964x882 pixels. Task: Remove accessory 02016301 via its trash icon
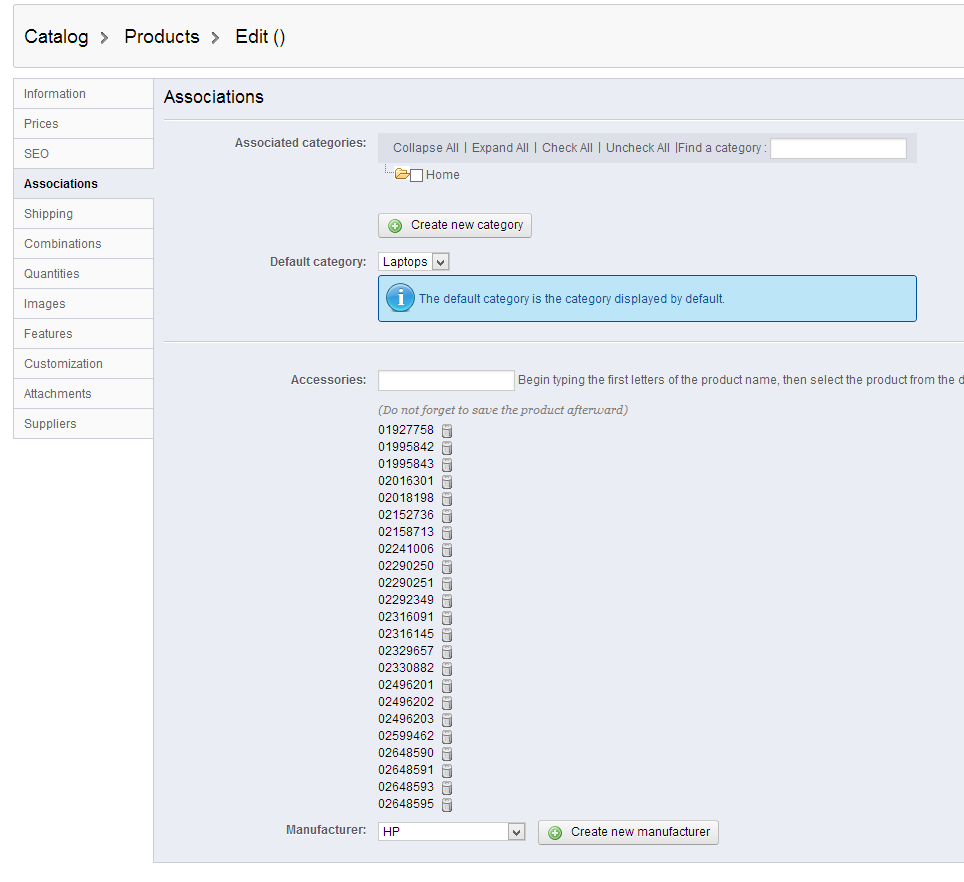coord(447,481)
